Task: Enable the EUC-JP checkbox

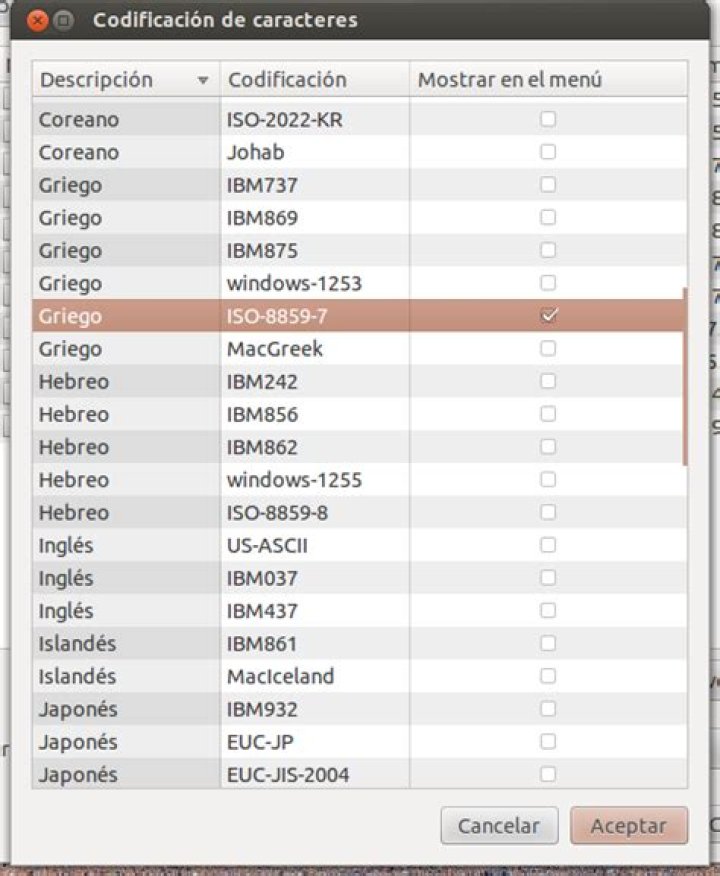Action: tap(548, 741)
